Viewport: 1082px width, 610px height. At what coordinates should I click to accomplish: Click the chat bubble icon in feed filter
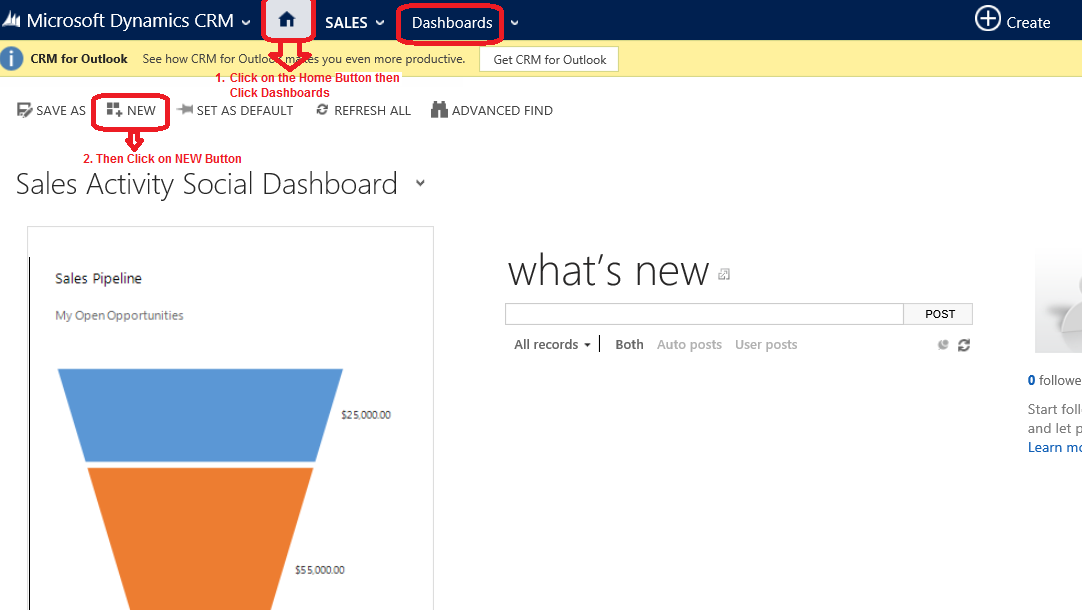(x=943, y=344)
